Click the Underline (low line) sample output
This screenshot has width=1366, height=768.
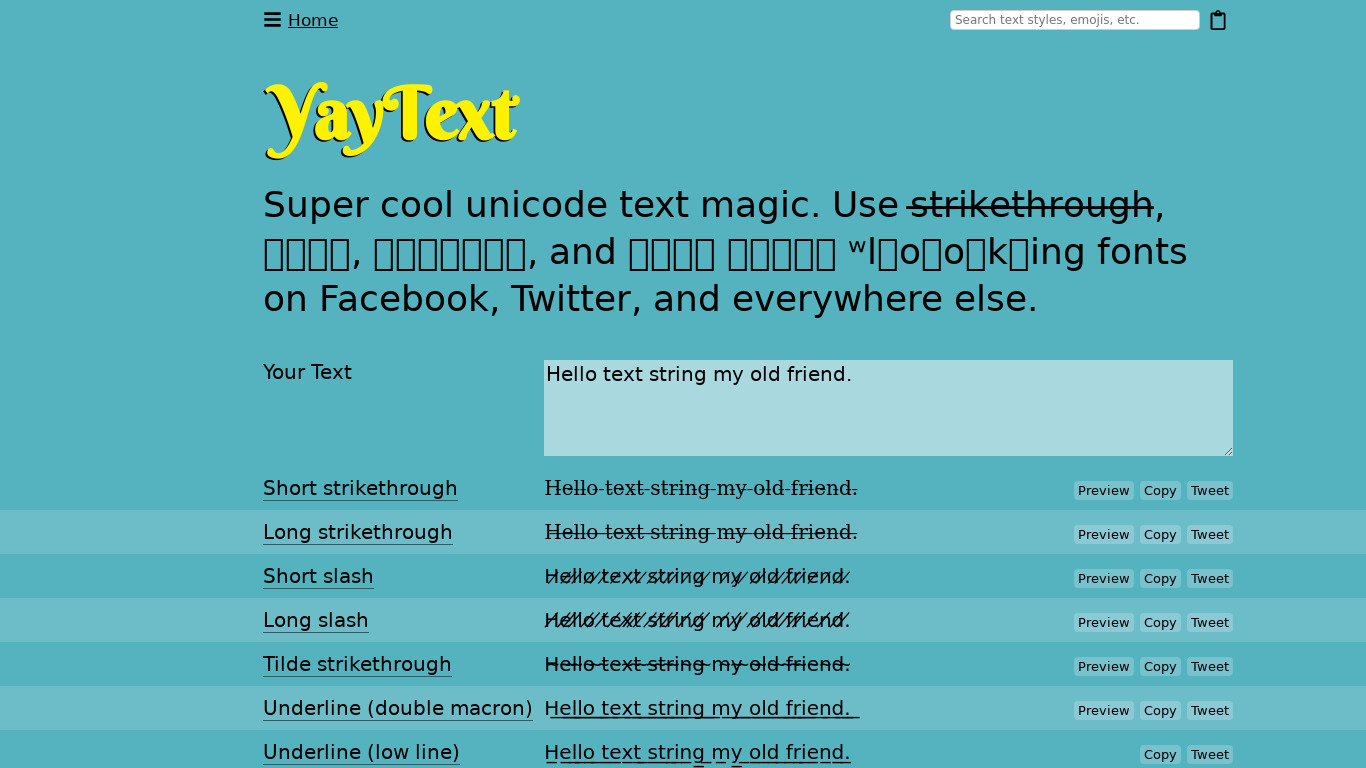698,752
